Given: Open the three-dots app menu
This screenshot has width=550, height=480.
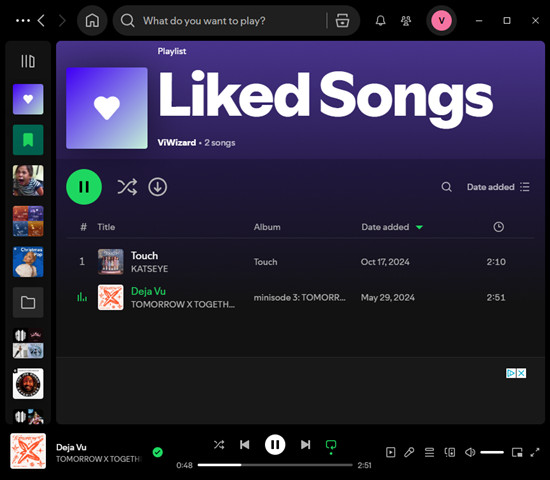Looking at the screenshot, I should click(23, 21).
